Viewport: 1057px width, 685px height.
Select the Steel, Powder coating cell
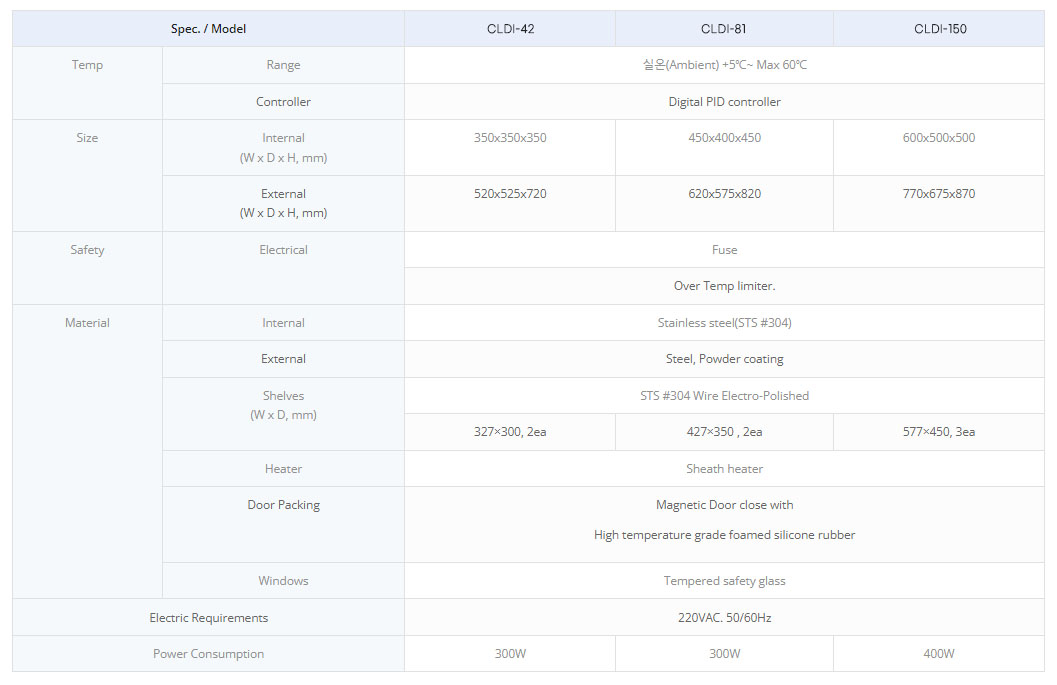pyautogui.click(x=725, y=359)
